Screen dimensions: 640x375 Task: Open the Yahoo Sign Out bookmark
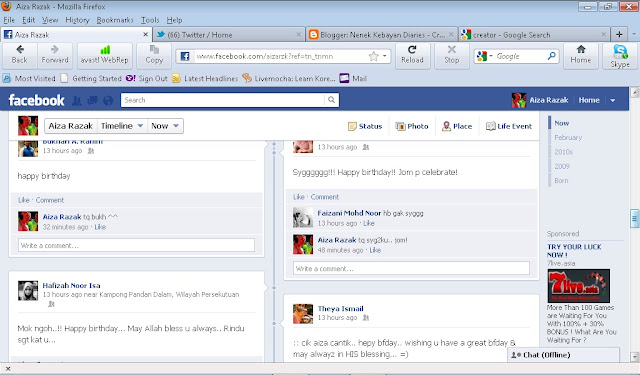click(147, 78)
